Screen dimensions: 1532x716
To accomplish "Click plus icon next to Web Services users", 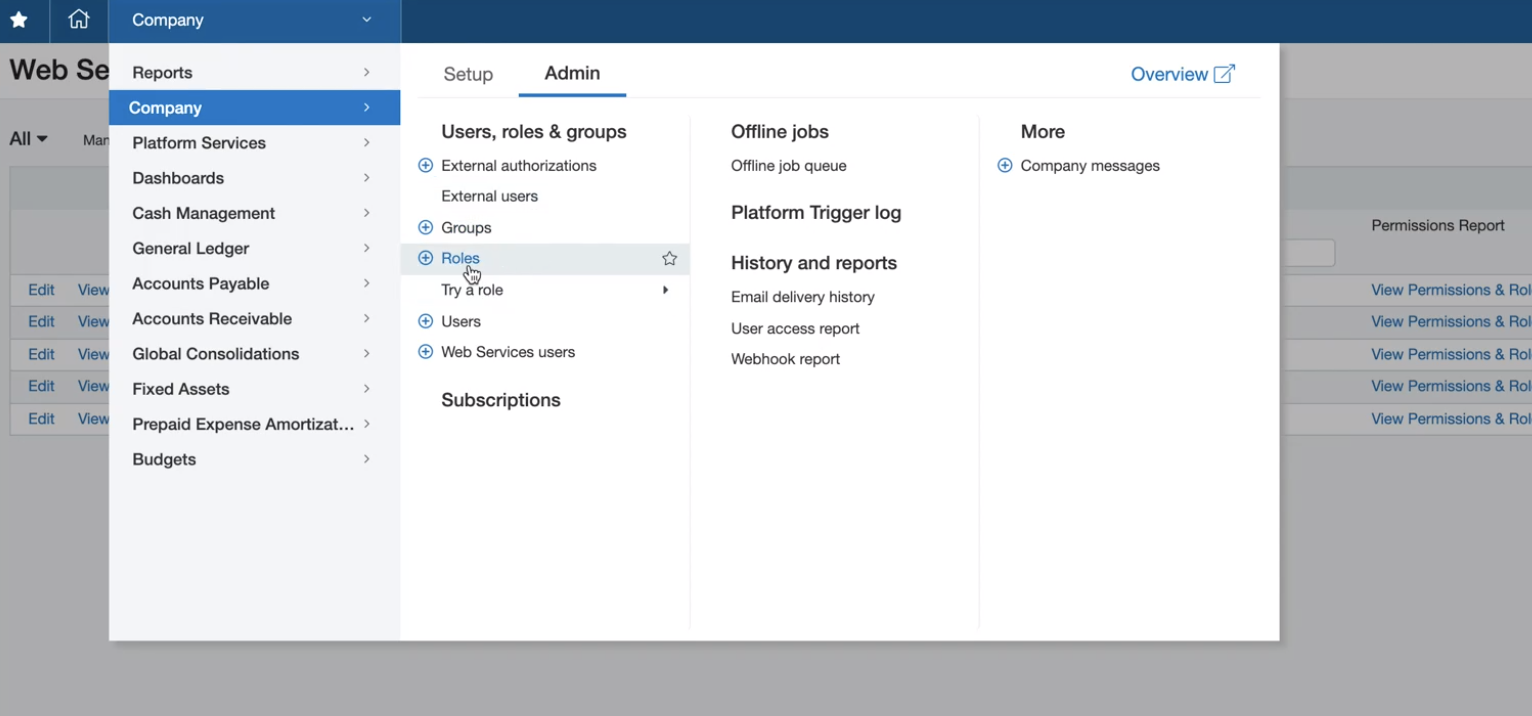I will click(425, 352).
